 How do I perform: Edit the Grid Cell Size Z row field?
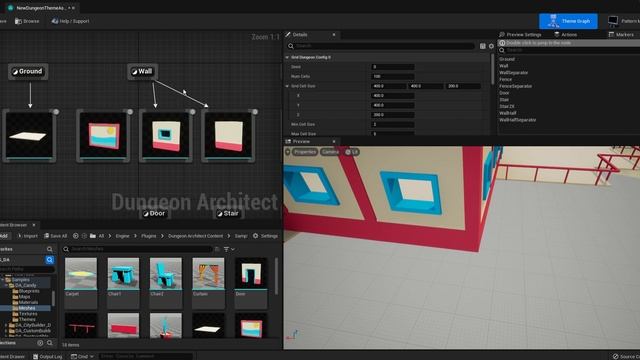(393, 115)
